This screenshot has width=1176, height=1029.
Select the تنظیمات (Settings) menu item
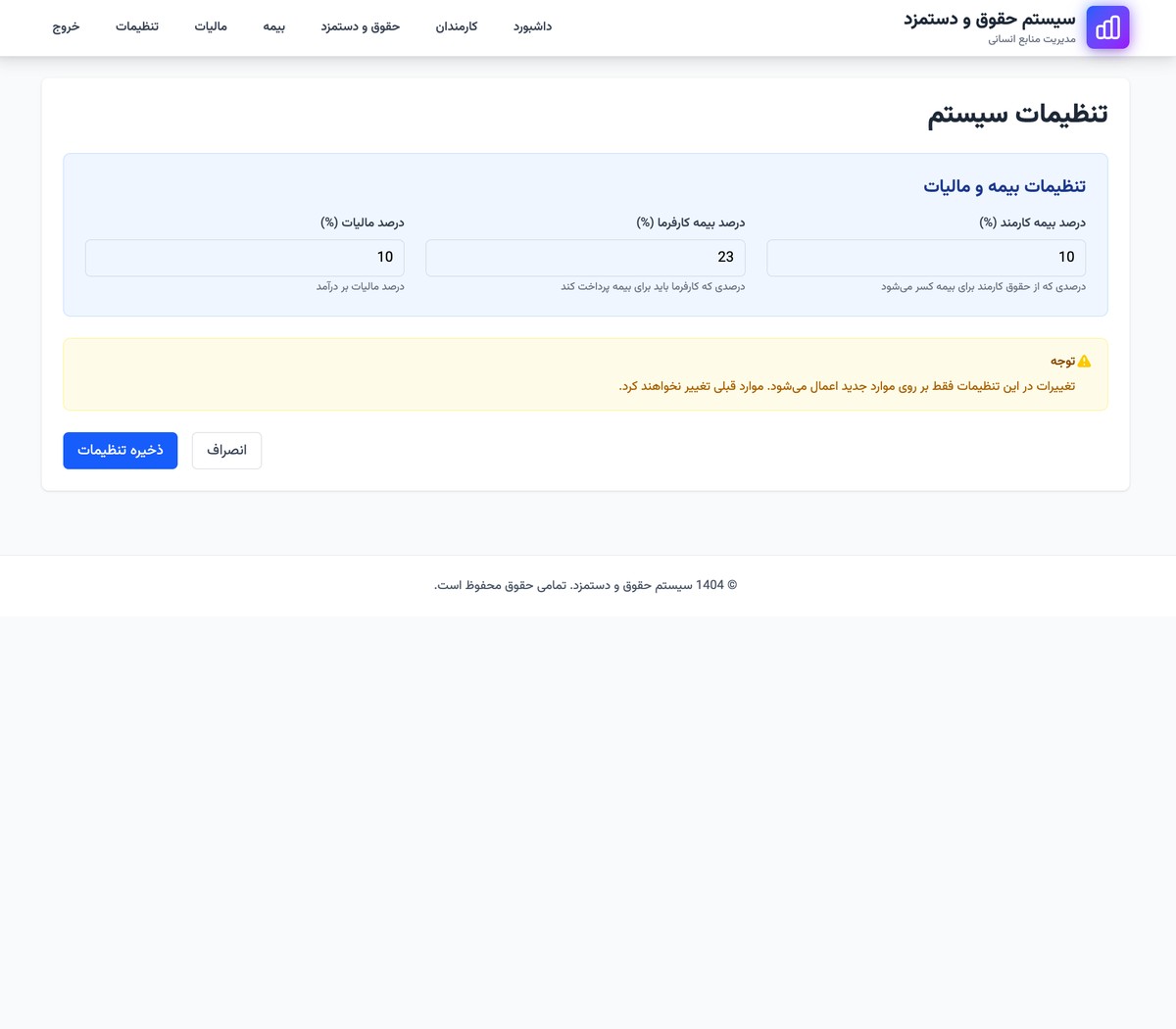click(x=136, y=26)
